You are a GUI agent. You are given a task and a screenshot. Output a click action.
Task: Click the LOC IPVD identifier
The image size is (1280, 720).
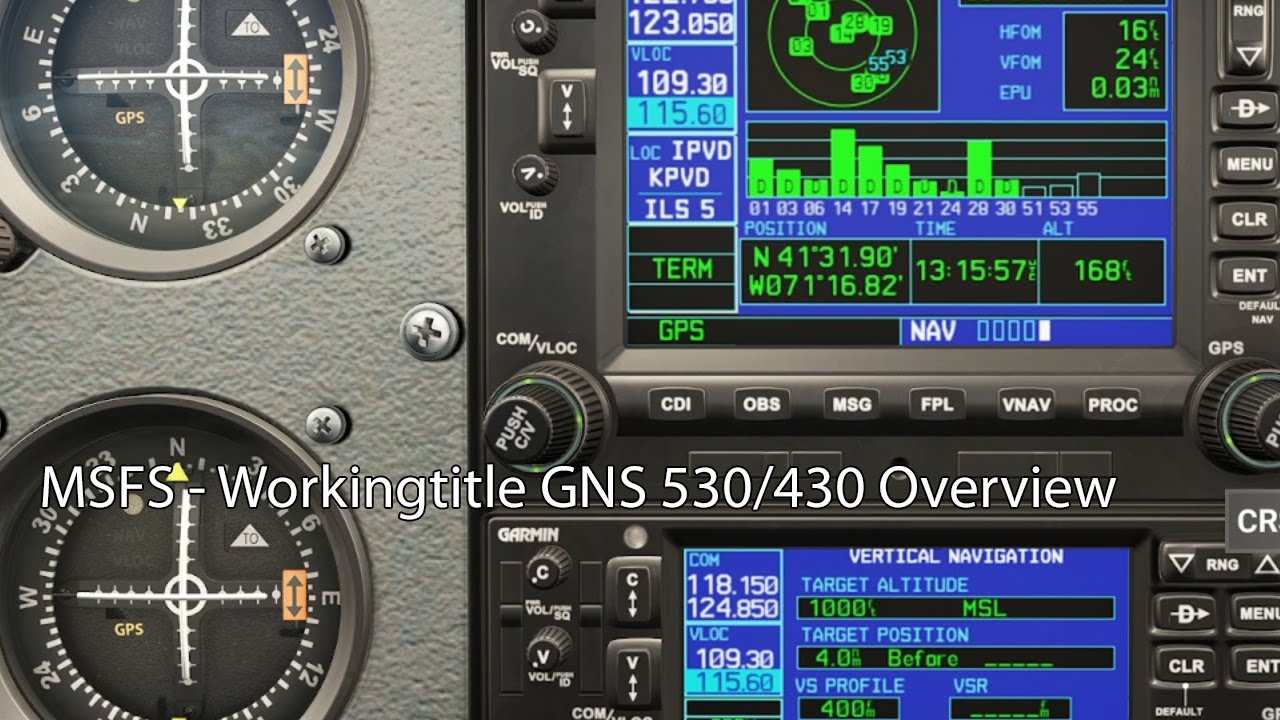point(682,151)
